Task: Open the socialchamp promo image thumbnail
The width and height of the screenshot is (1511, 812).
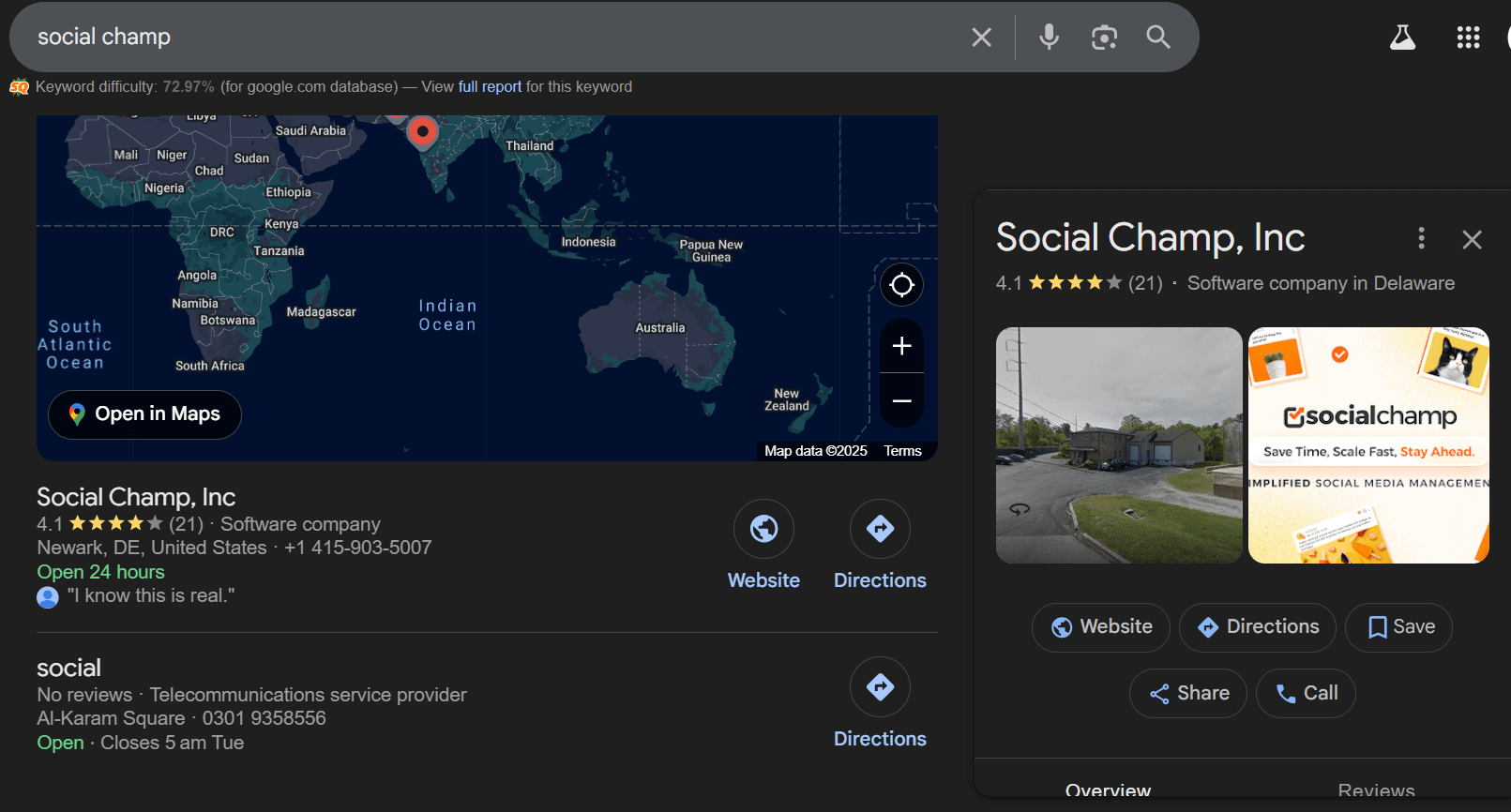Action: coord(1368,445)
